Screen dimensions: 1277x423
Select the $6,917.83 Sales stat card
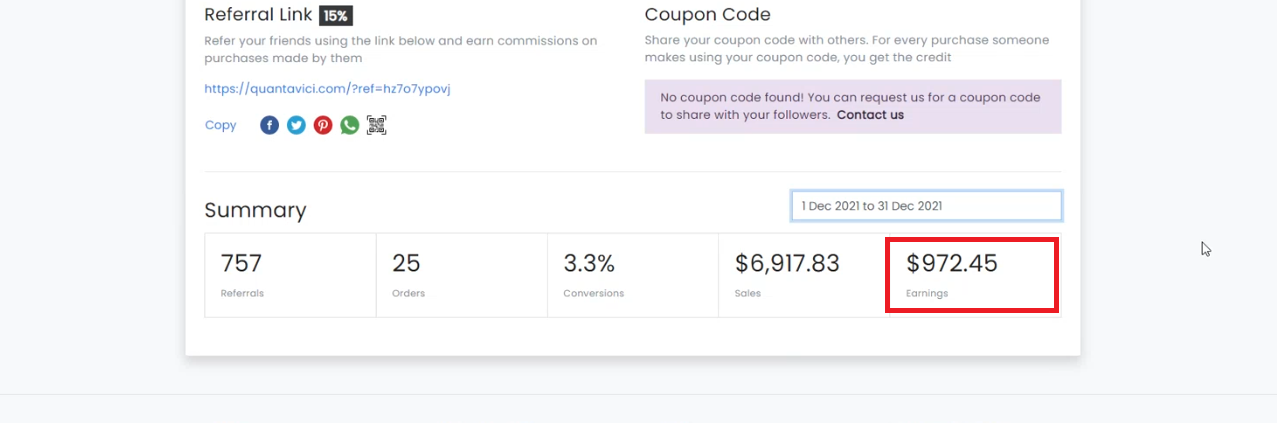[802, 275]
